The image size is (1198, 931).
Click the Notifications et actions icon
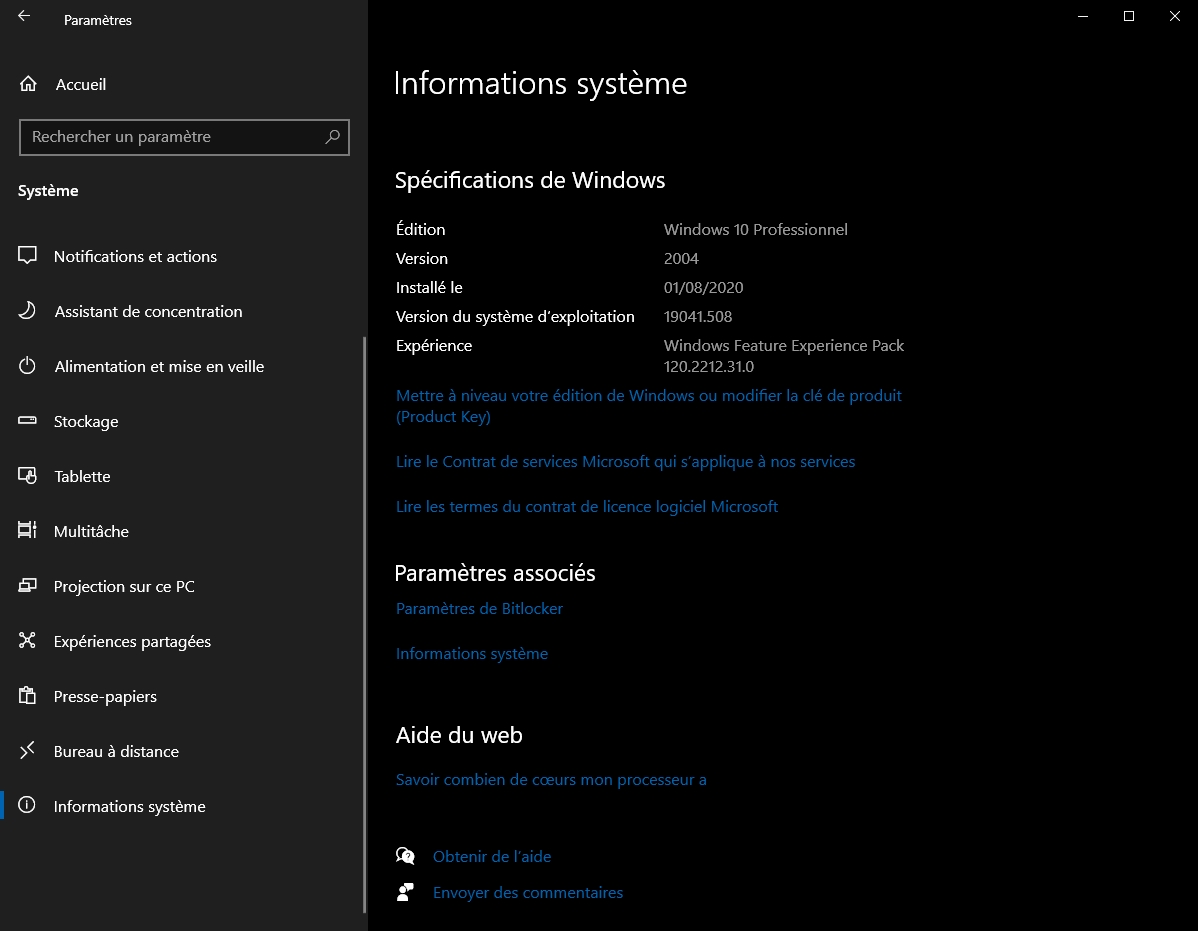point(28,256)
